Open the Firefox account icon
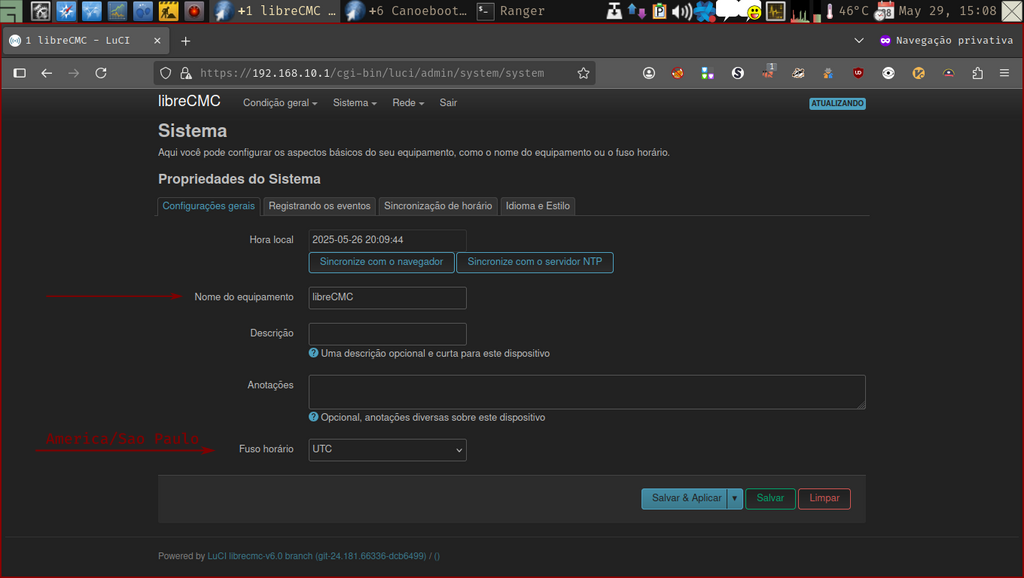Screen dimensions: 1024x578 point(648,72)
